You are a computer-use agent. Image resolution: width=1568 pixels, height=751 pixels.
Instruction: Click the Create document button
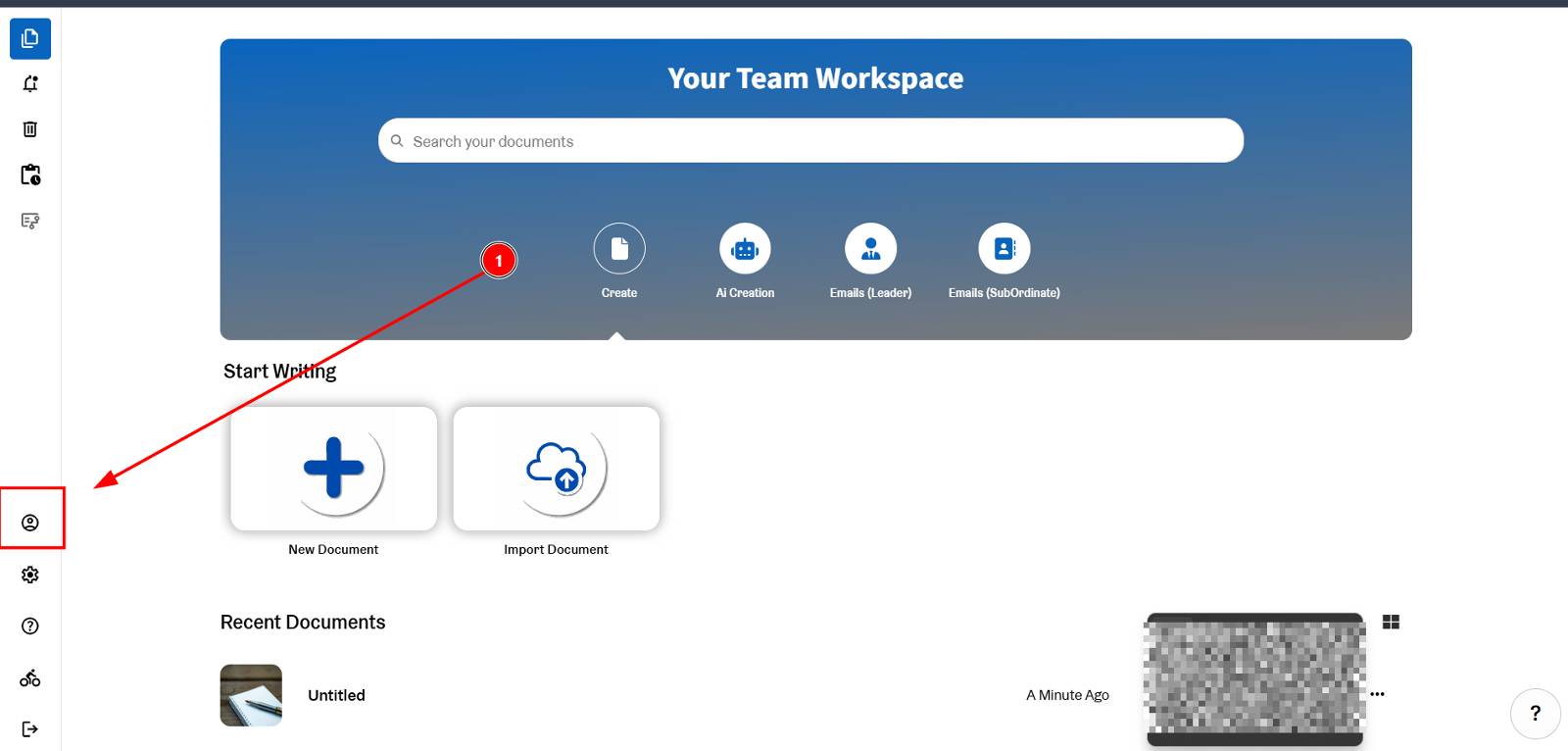[619, 249]
